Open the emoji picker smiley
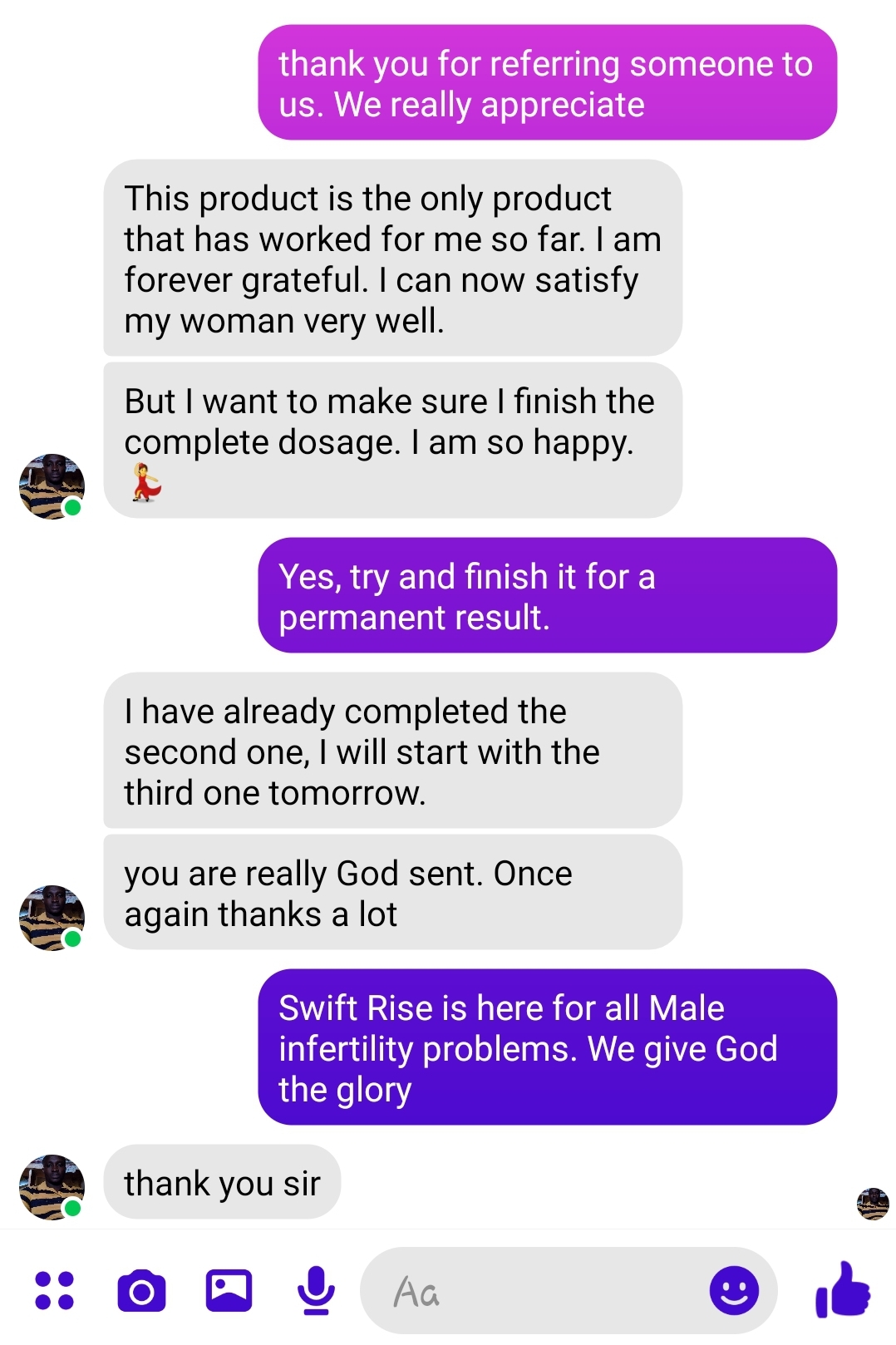The height and width of the screenshot is (1345, 896). [734, 1291]
